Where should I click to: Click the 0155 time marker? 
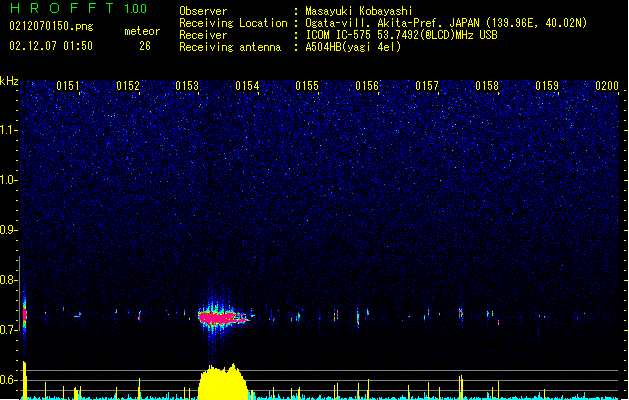click(x=307, y=86)
